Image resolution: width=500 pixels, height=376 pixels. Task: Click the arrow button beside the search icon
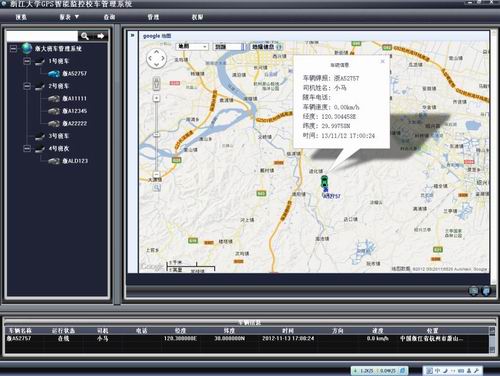click(x=100, y=36)
